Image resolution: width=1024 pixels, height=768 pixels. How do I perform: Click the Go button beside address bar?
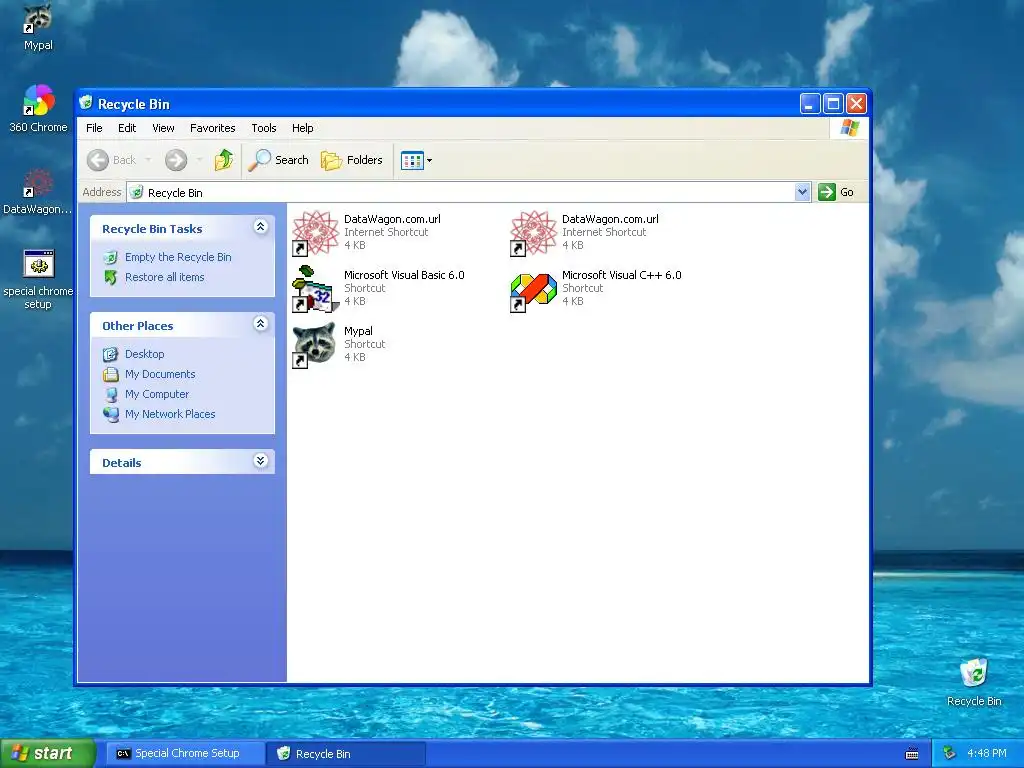(x=837, y=192)
